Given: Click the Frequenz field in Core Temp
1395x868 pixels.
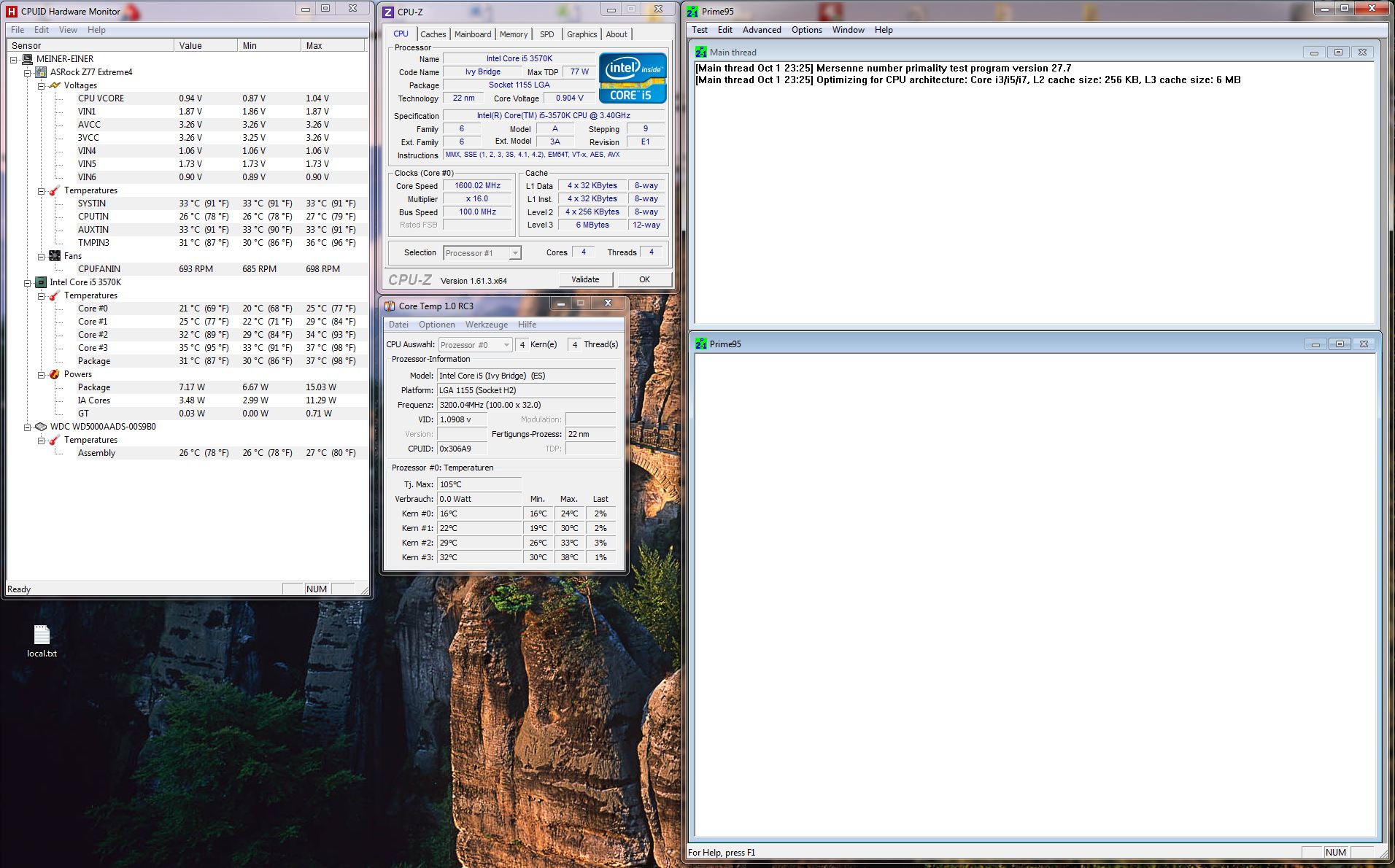Looking at the screenshot, I should 526,405.
